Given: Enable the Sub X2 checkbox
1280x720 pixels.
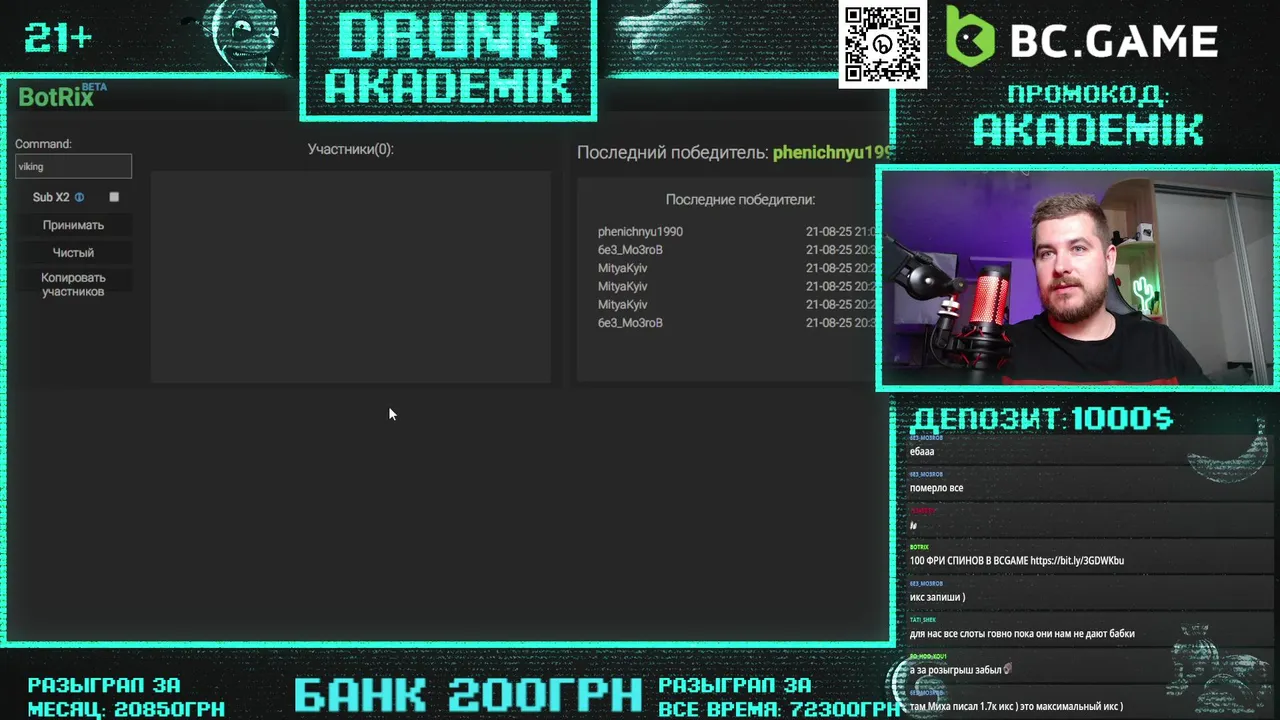Looking at the screenshot, I should tap(114, 197).
